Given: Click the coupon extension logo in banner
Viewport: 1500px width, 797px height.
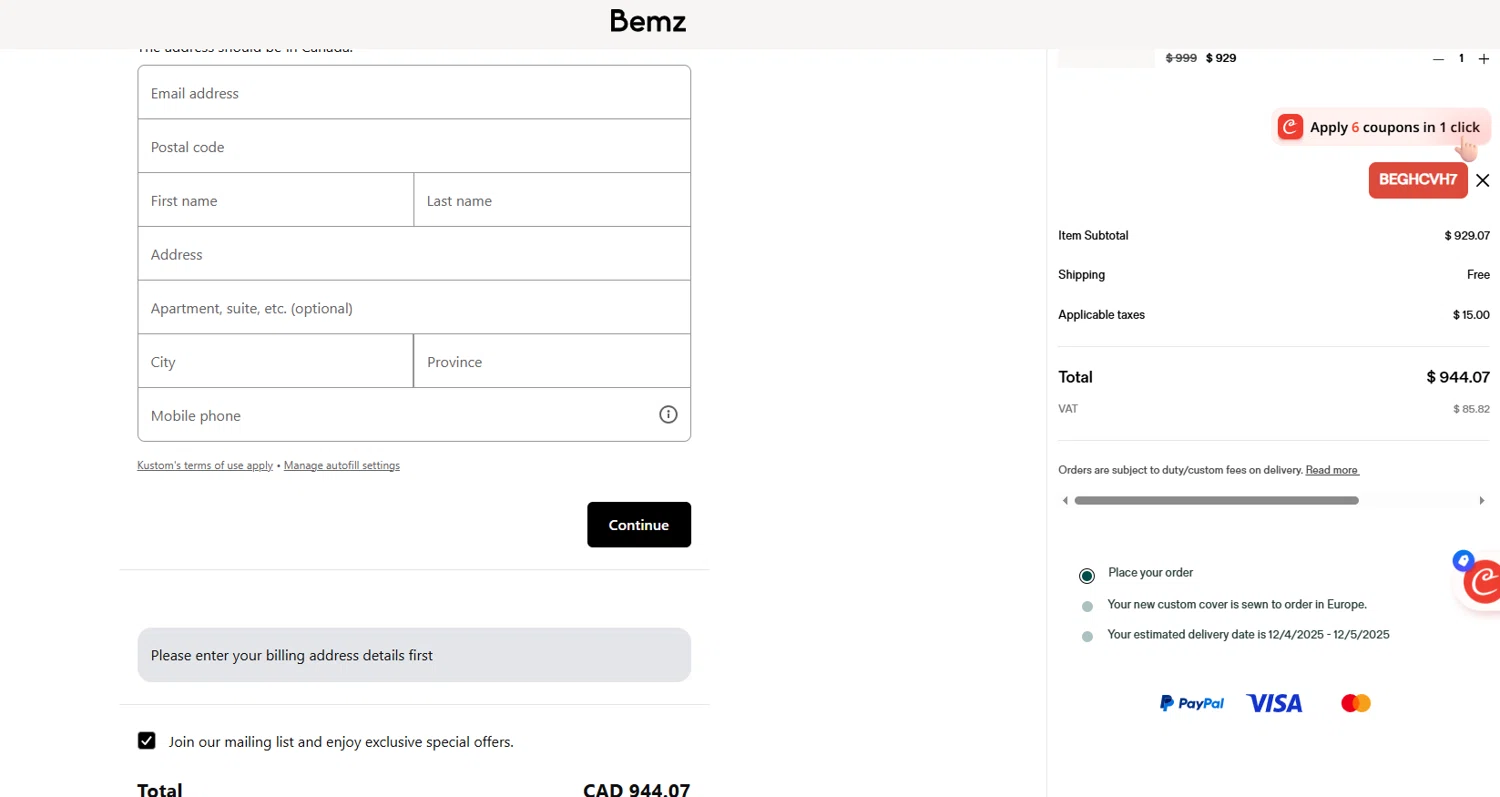Looking at the screenshot, I should click(1290, 127).
